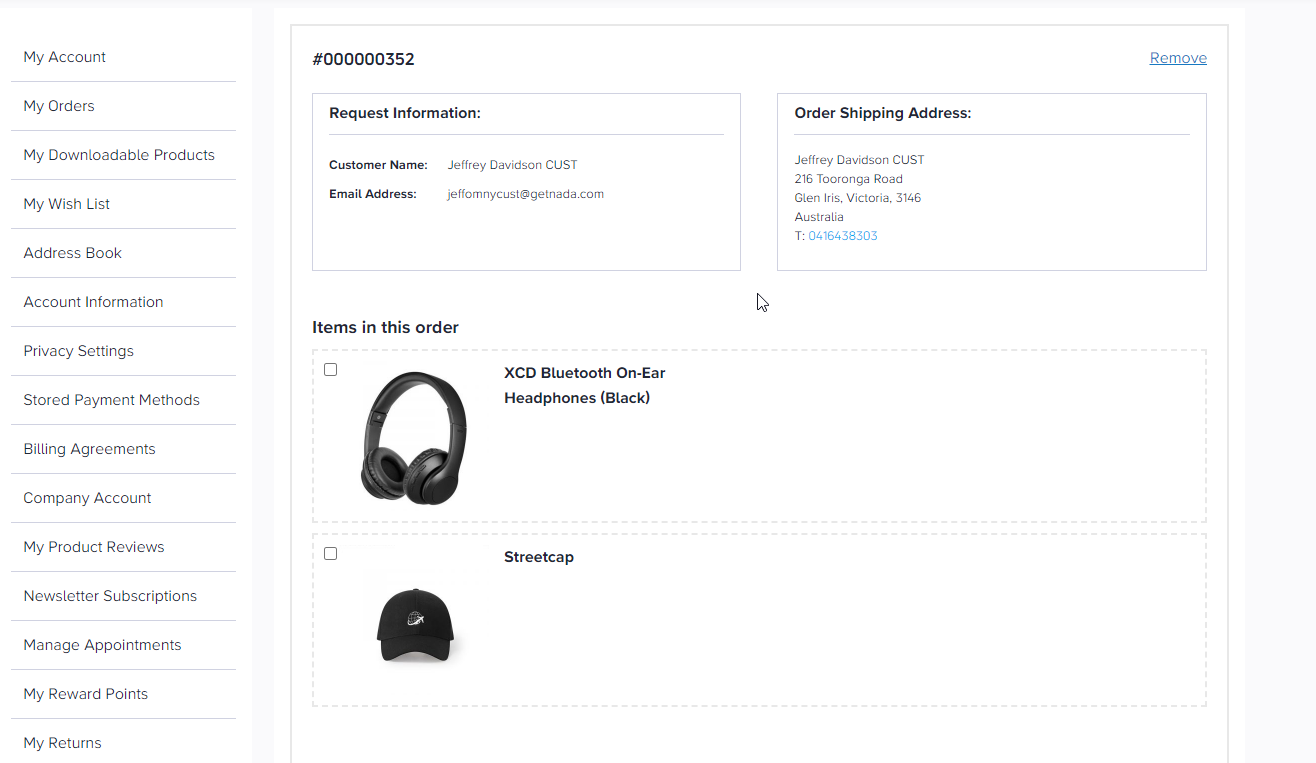The height and width of the screenshot is (763, 1316).
Task: Go to My Orders page
Action: pos(59,106)
